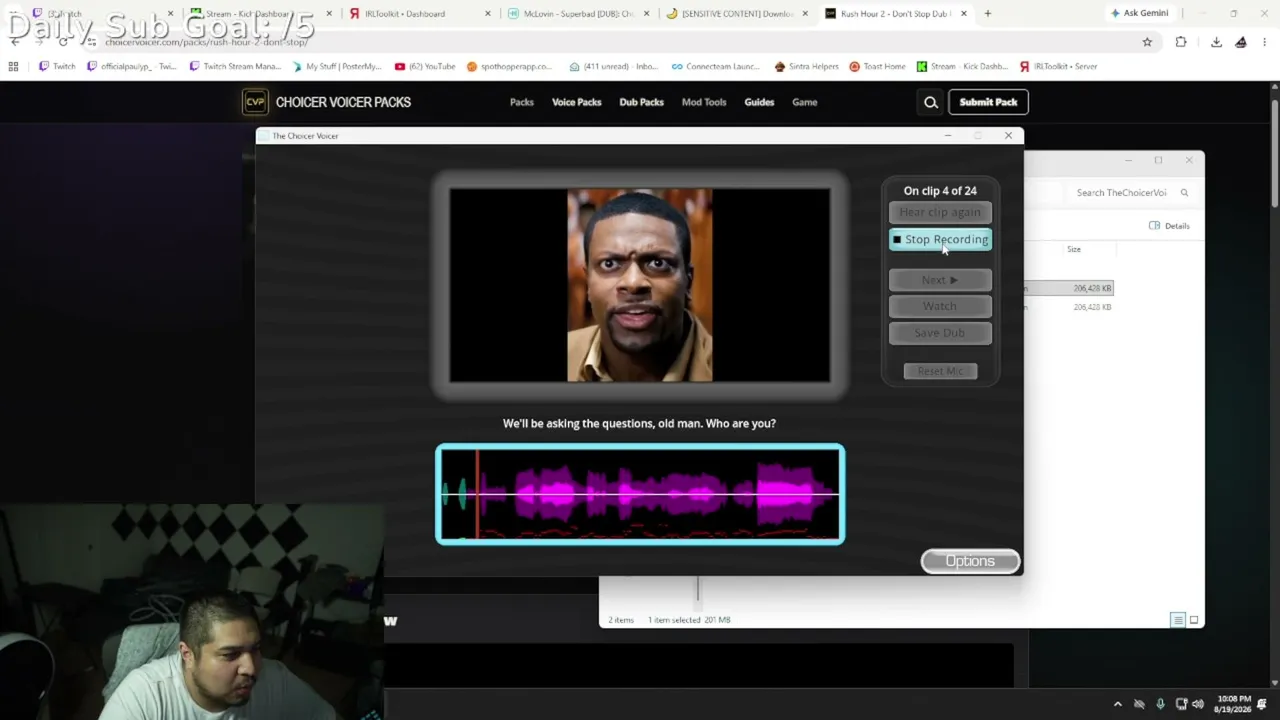Screen dimensions: 1280x720
Task: Open the Dub Packs menu item
Action: pos(641,102)
